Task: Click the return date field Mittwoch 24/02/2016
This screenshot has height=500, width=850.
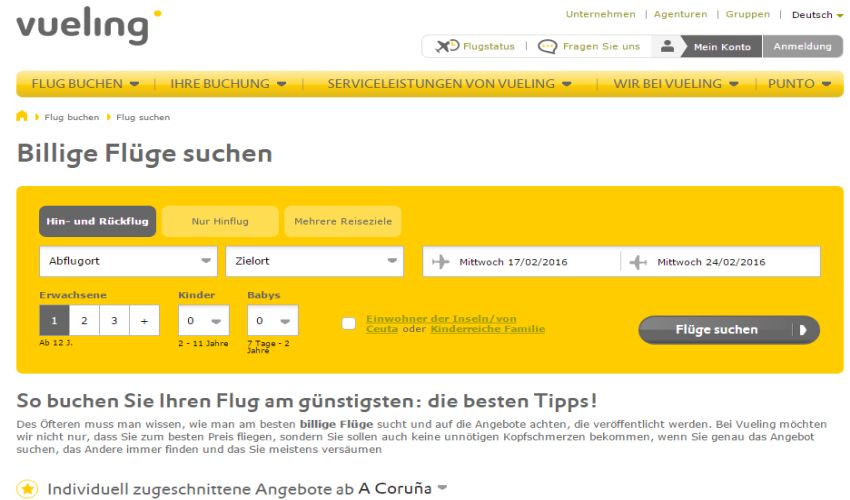Action: tap(721, 262)
